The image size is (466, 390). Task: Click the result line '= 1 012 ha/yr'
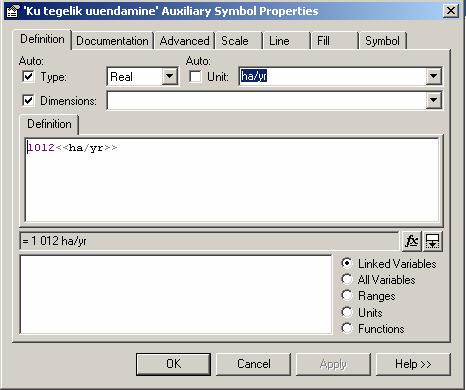pyautogui.click(x=209, y=241)
